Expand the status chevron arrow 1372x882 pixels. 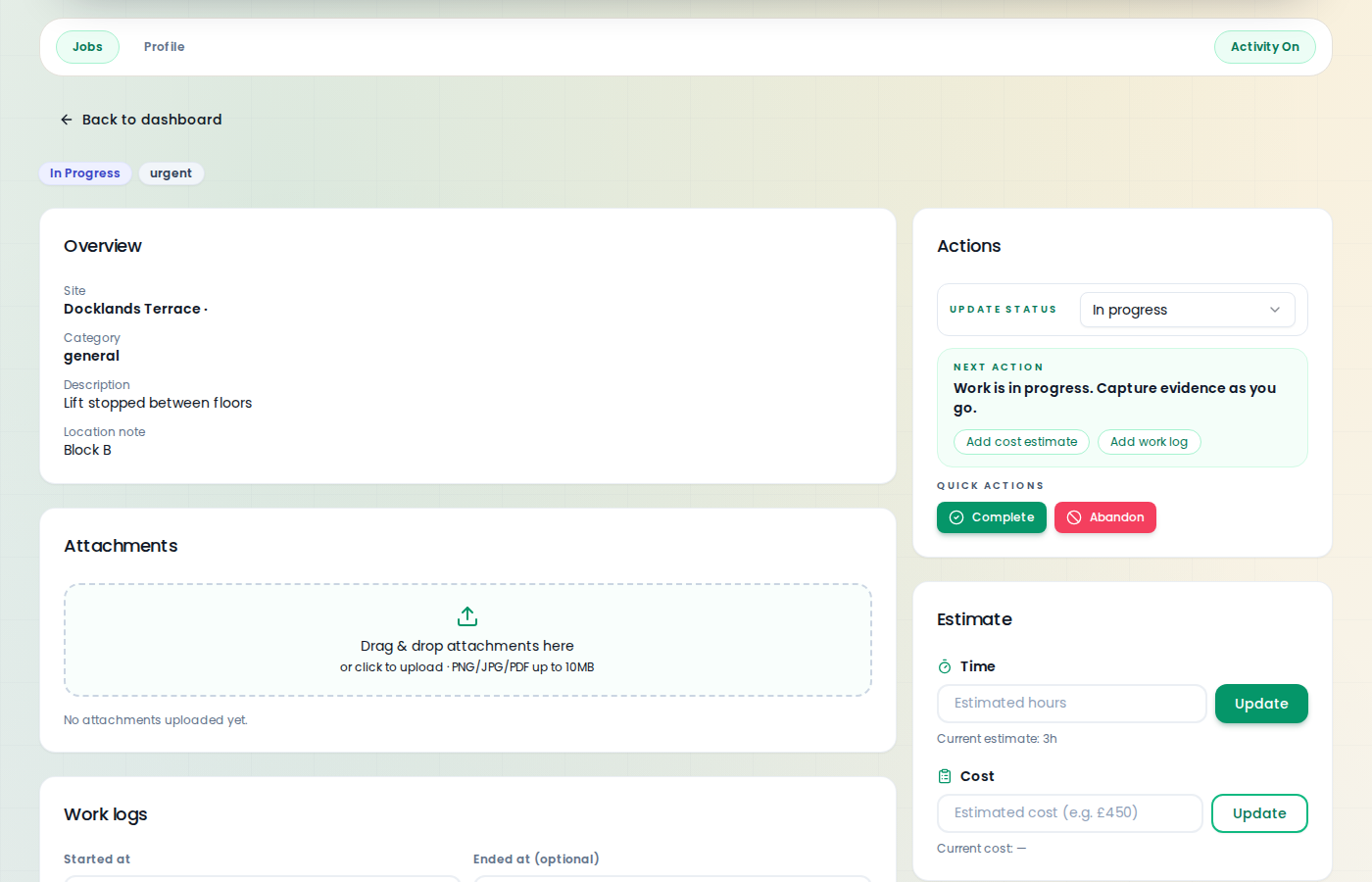tap(1275, 310)
